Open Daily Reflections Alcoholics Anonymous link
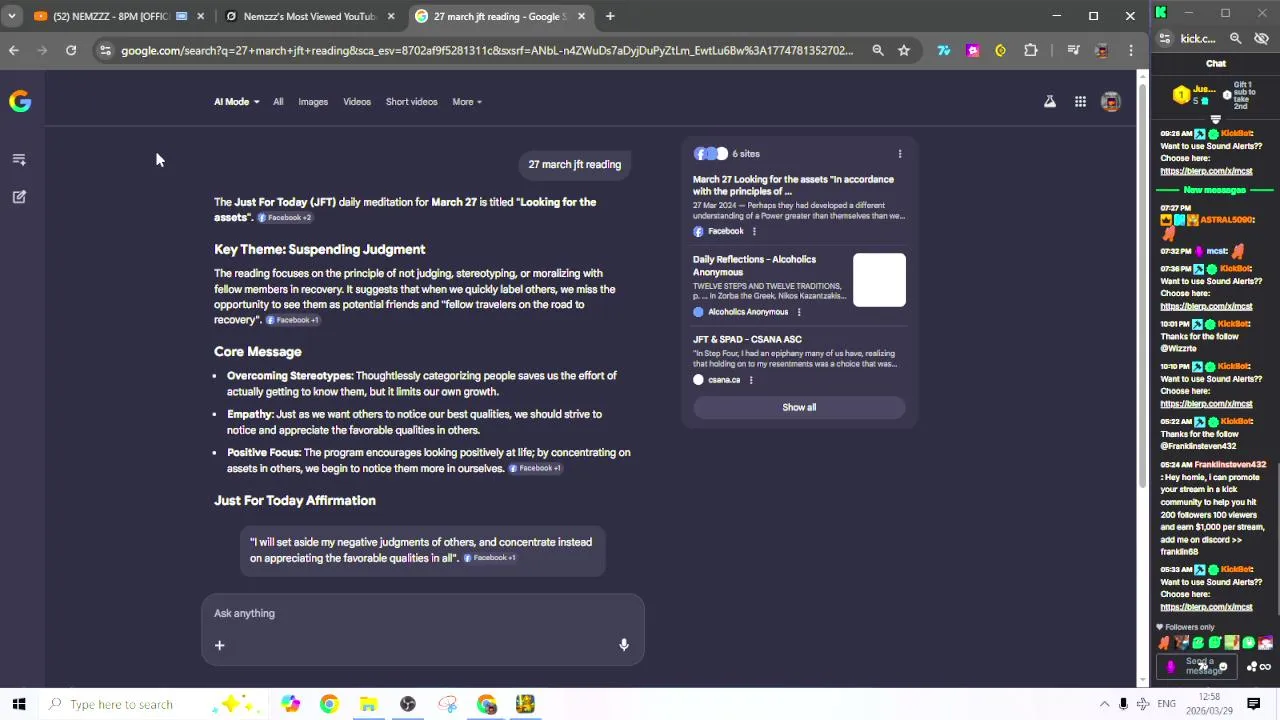Viewport: 1280px width, 720px height. (754, 265)
